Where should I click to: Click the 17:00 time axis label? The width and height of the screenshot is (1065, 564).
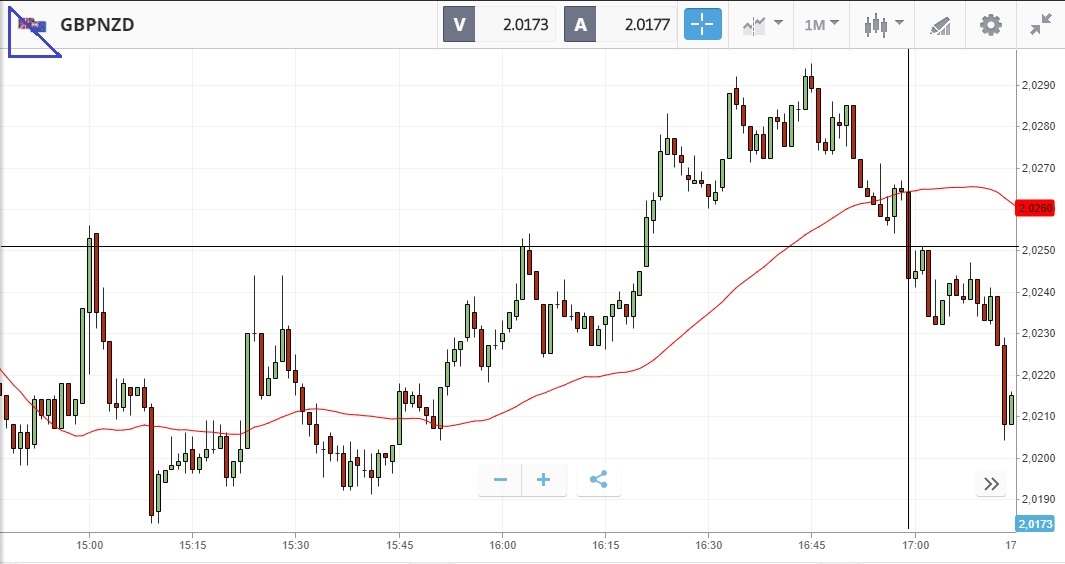(915, 546)
